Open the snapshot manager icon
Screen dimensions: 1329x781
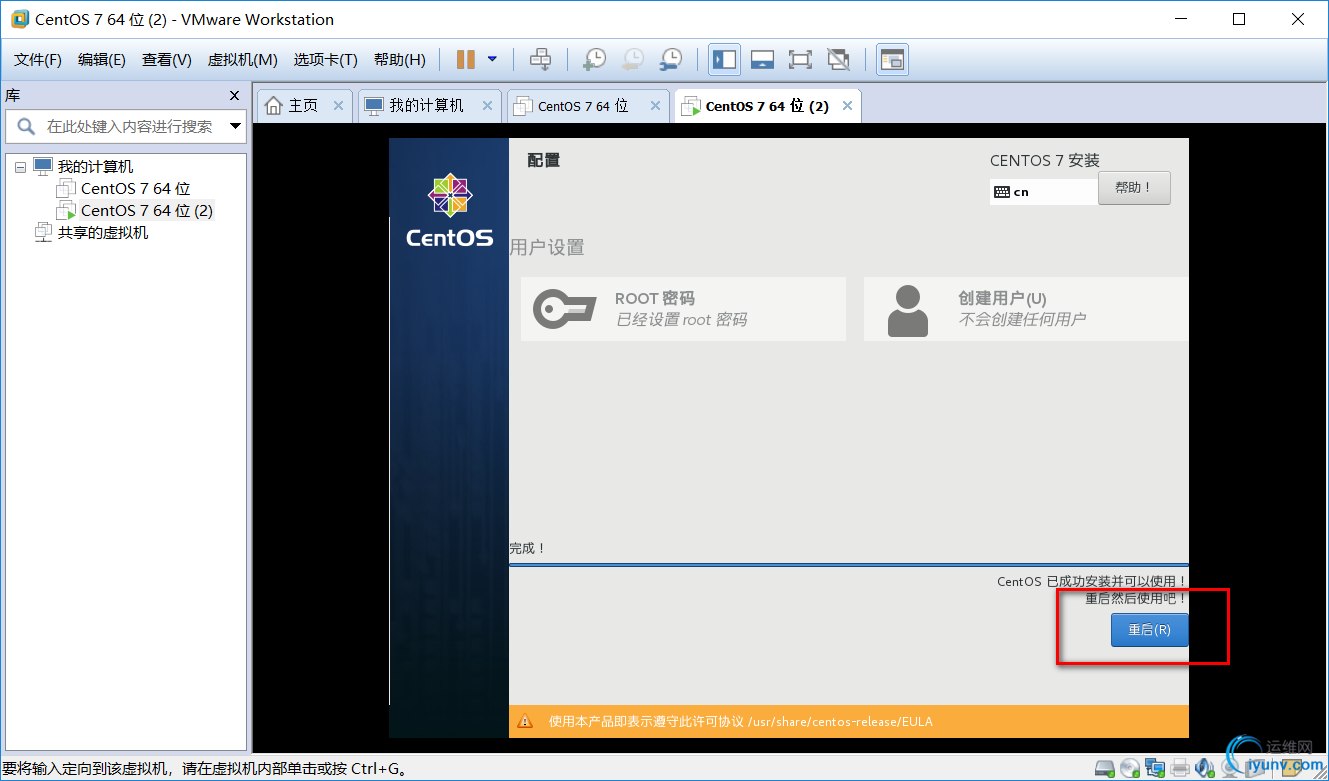[x=670, y=60]
